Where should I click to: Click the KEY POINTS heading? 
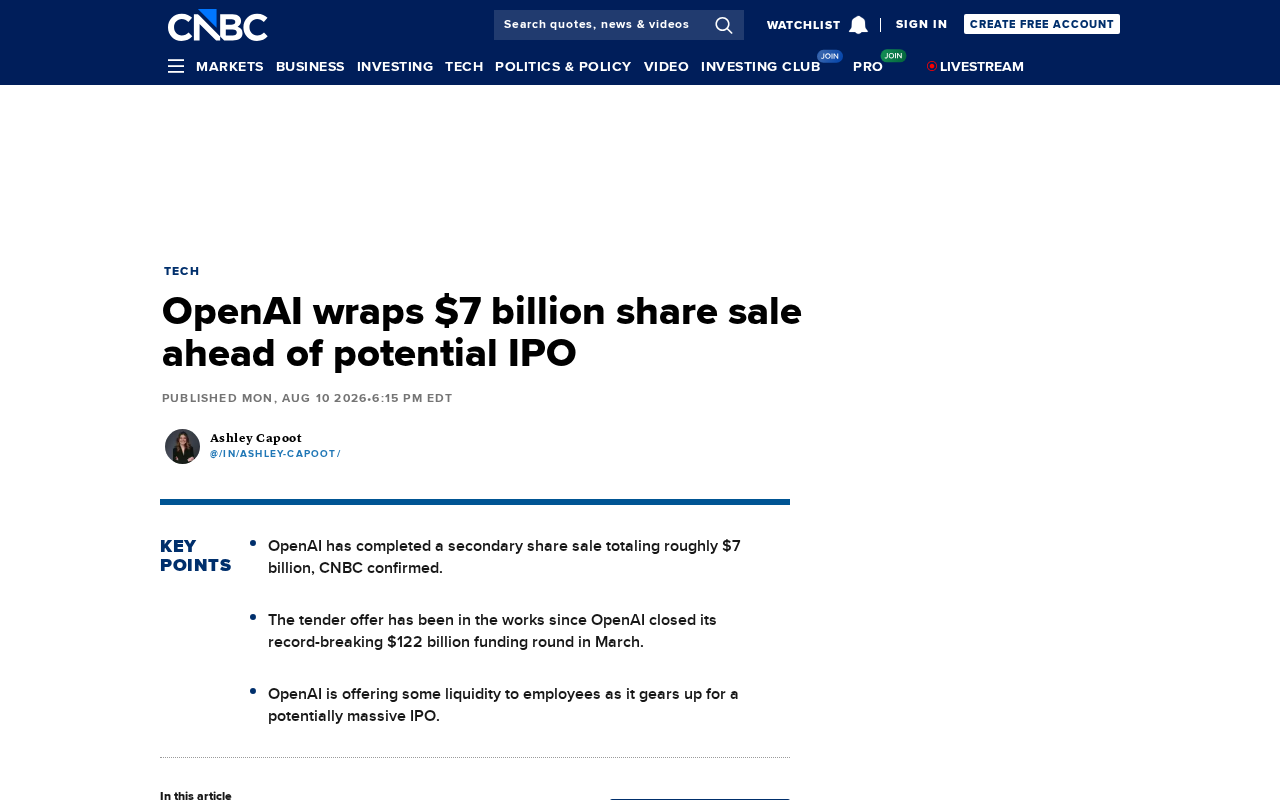tap(196, 556)
